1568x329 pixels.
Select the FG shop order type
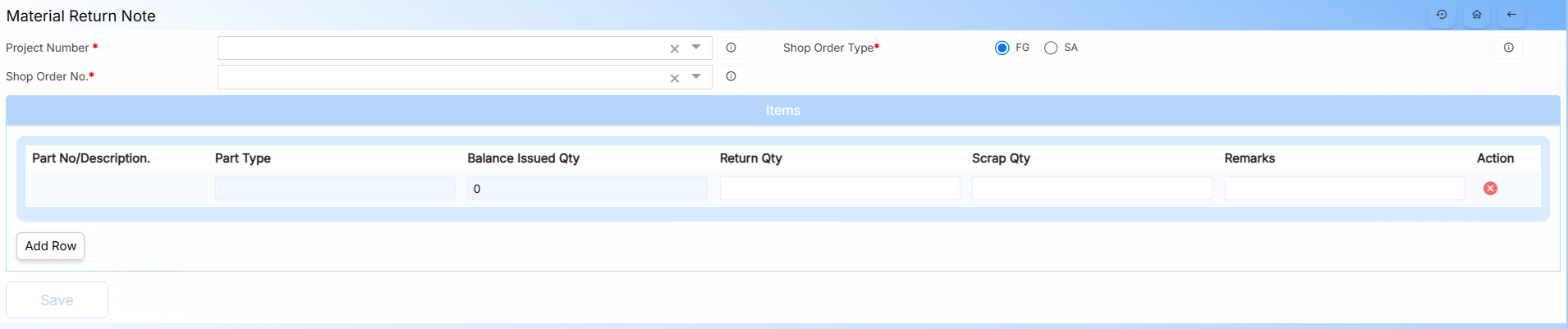(1002, 48)
